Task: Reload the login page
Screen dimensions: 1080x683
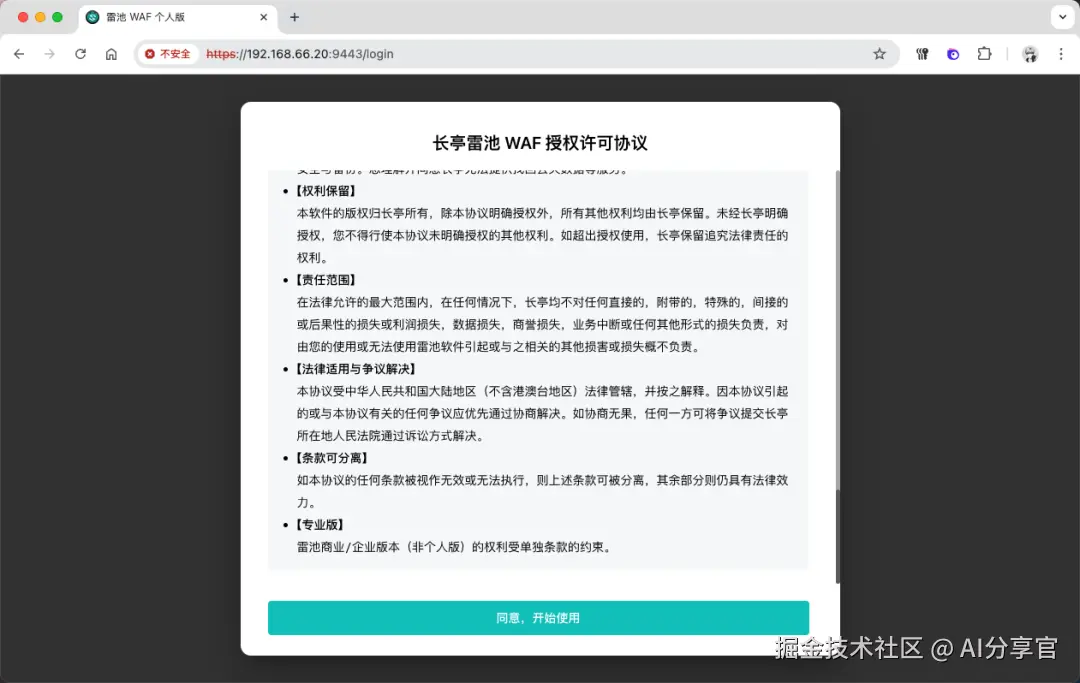Action: click(x=81, y=54)
